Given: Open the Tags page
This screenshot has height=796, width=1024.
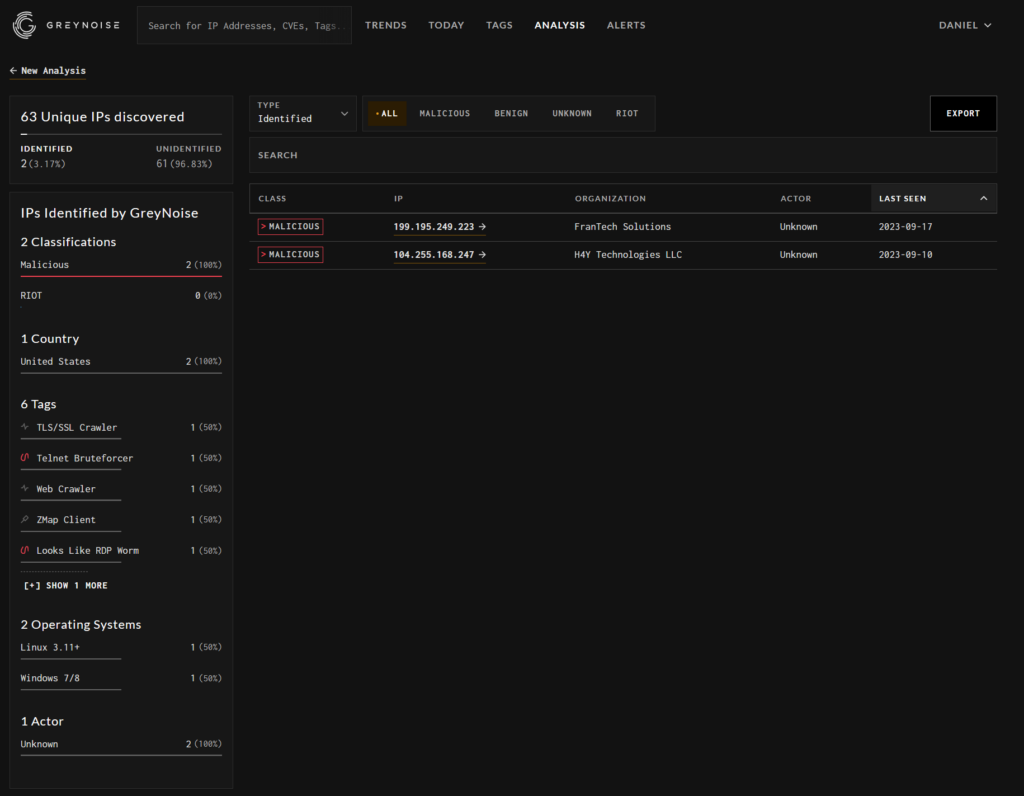Looking at the screenshot, I should (x=500, y=25).
